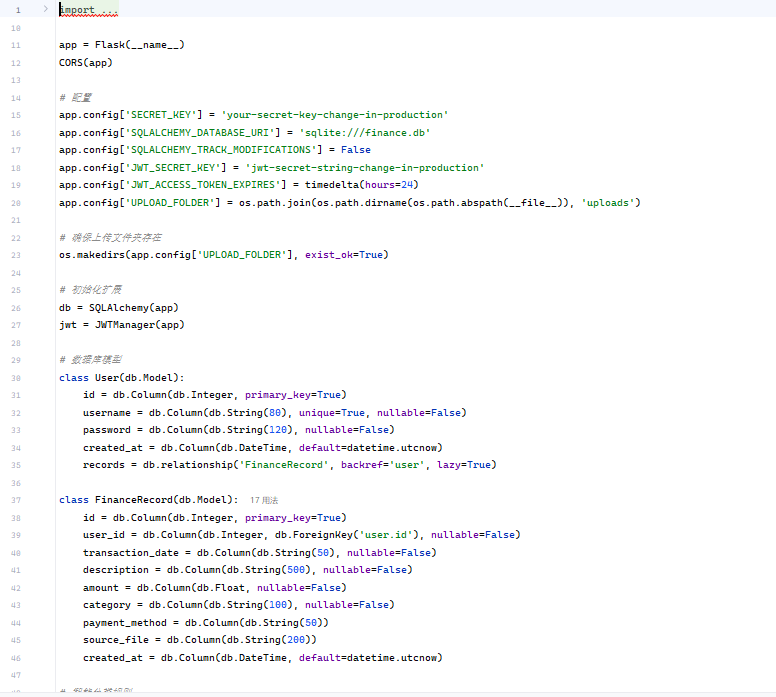The image size is (776, 697).
Task: Click the 'source_file' column name
Action: [116, 640]
